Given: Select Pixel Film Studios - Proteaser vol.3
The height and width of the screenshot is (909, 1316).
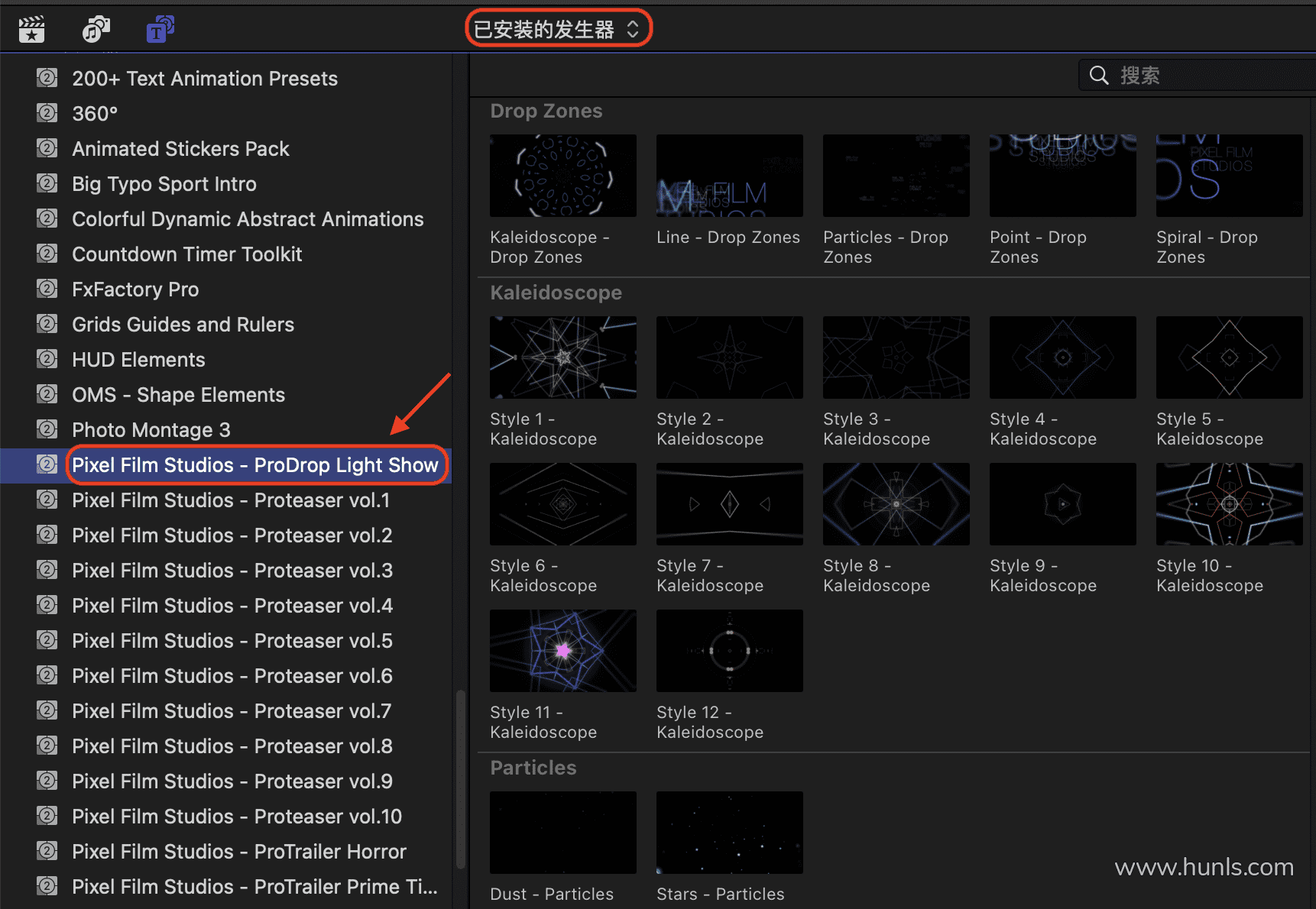Looking at the screenshot, I should click(226, 571).
